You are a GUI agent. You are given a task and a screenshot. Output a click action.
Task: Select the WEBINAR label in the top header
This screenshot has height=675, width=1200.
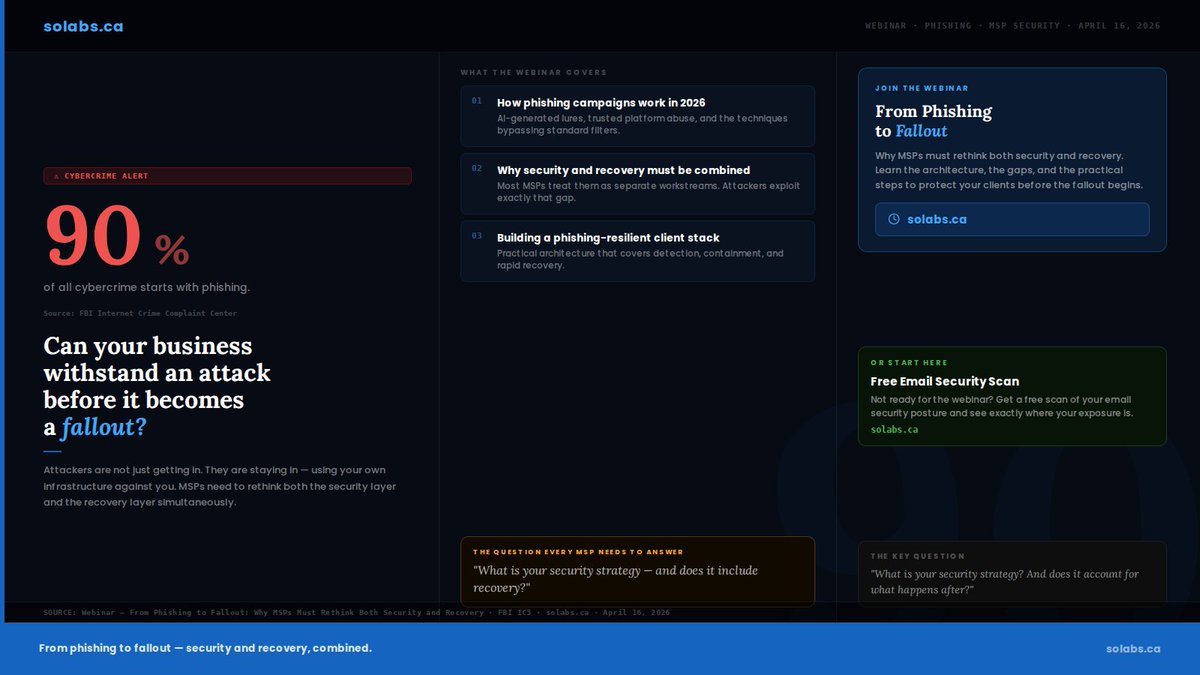click(886, 25)
